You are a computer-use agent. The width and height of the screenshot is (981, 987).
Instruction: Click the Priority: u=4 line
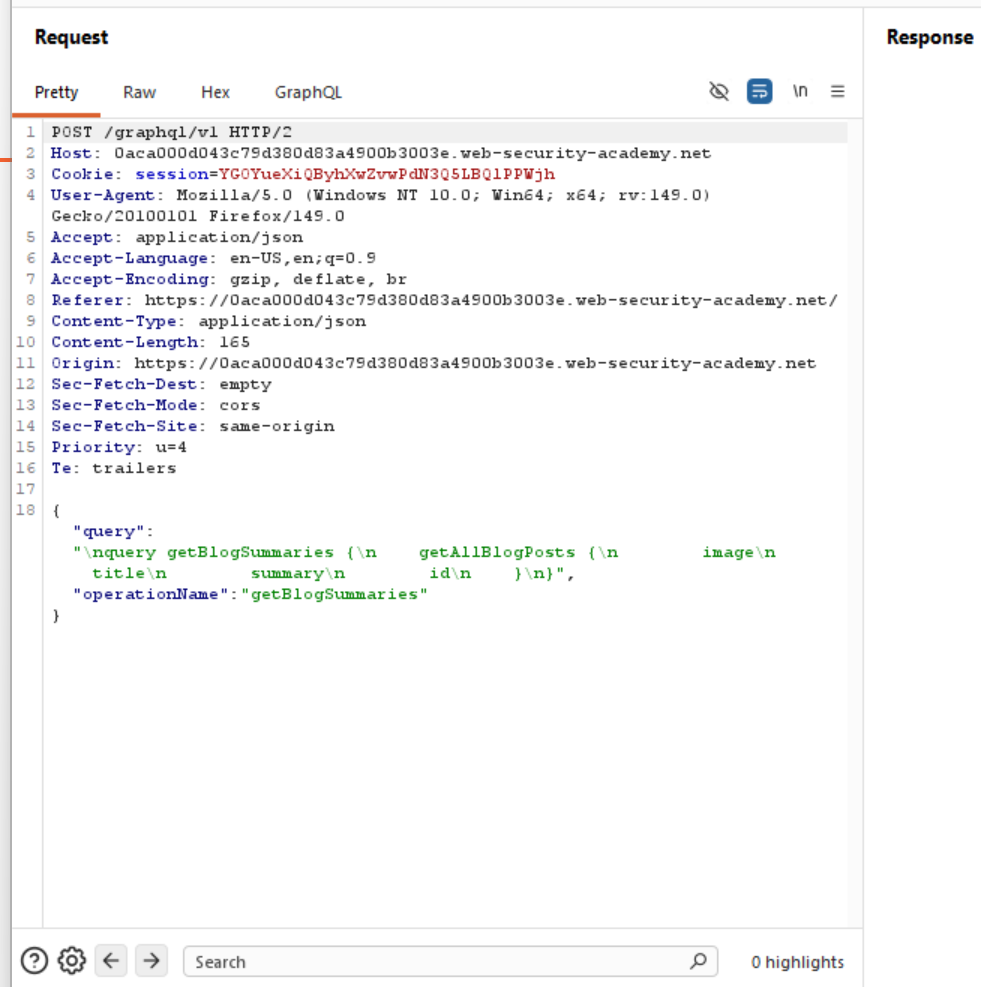pyautogui.click(x=119, y=447)
